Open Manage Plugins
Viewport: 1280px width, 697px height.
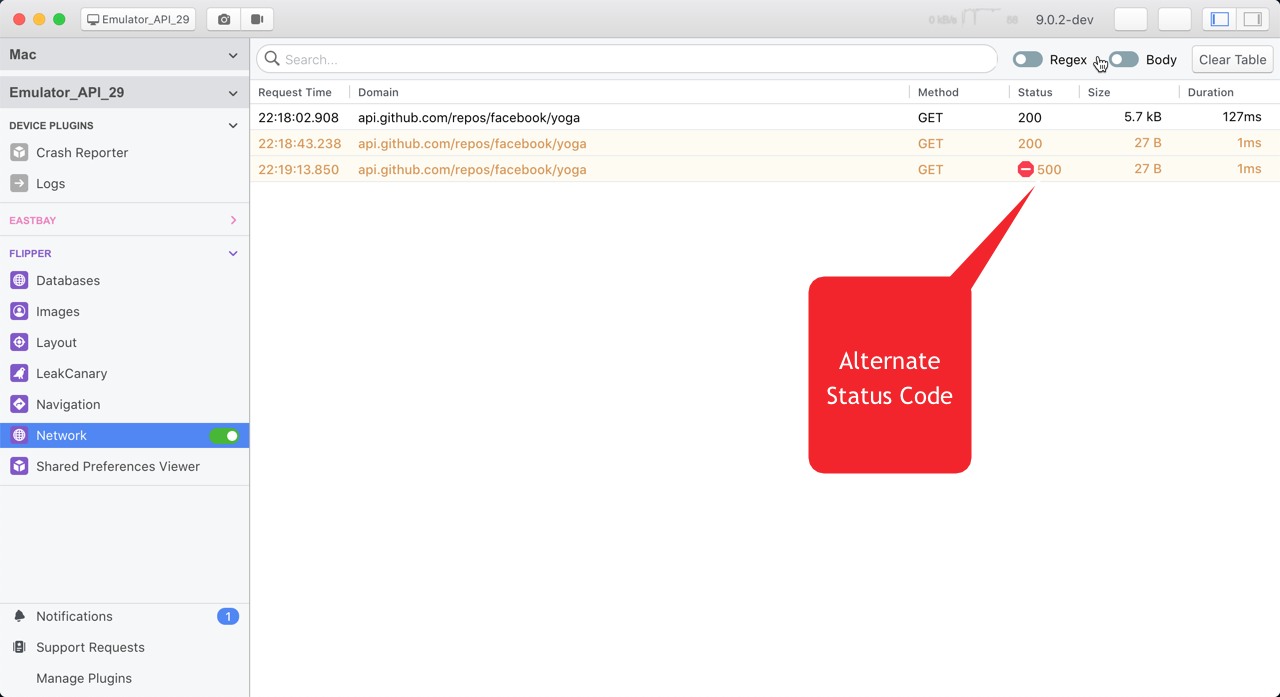[124, 679]
